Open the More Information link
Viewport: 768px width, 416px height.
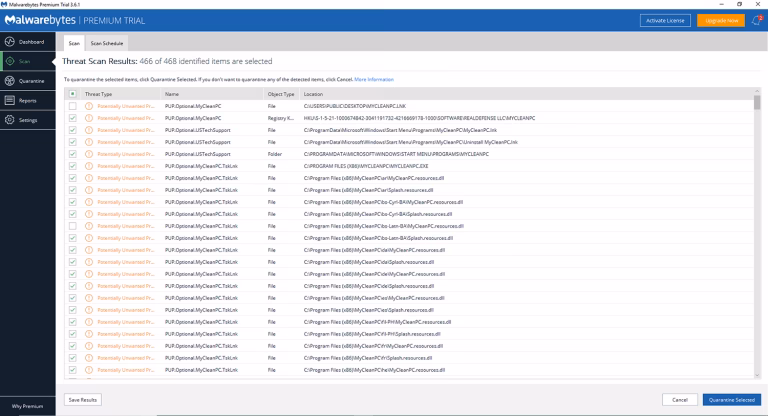[374, 79]
